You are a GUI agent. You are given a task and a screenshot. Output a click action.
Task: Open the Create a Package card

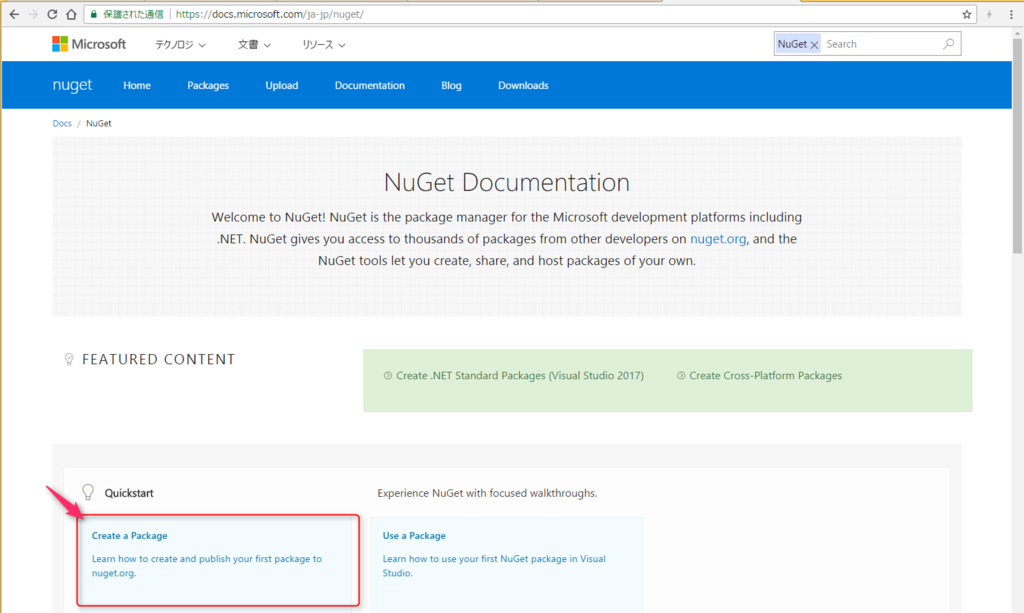(x=218, y=561)
